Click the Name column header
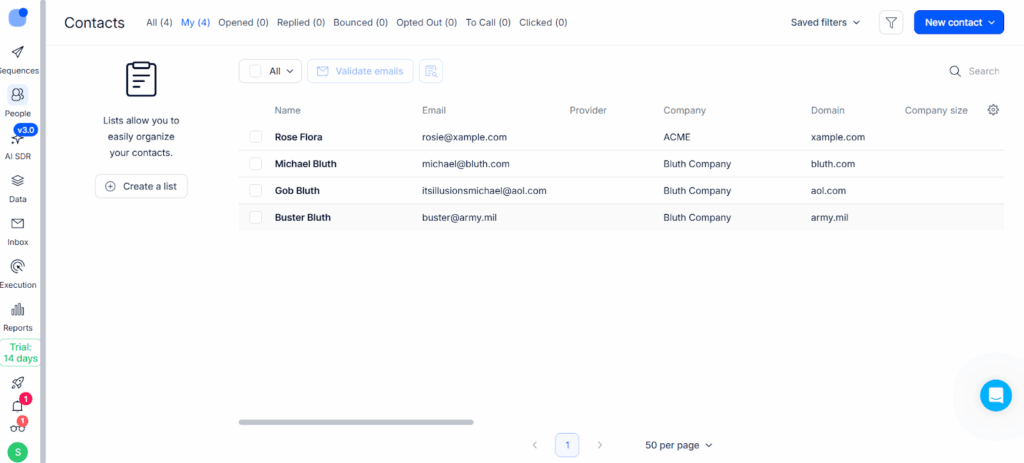This screenshot has width=1024, height=463. click(x=287, y=110)
